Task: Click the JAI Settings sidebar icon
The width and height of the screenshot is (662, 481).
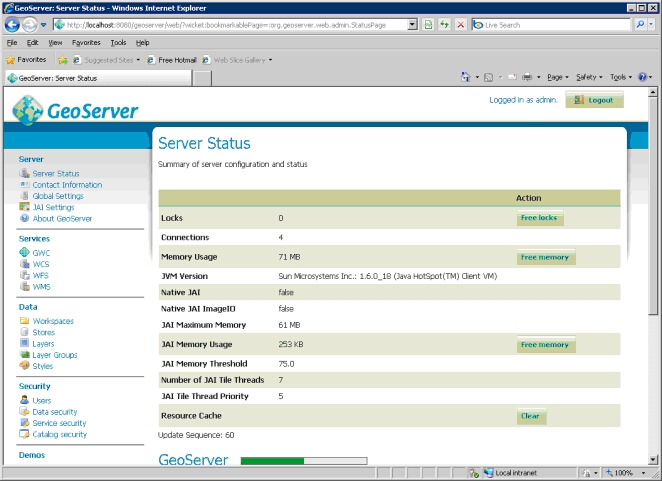Action: tap(24, 207)
